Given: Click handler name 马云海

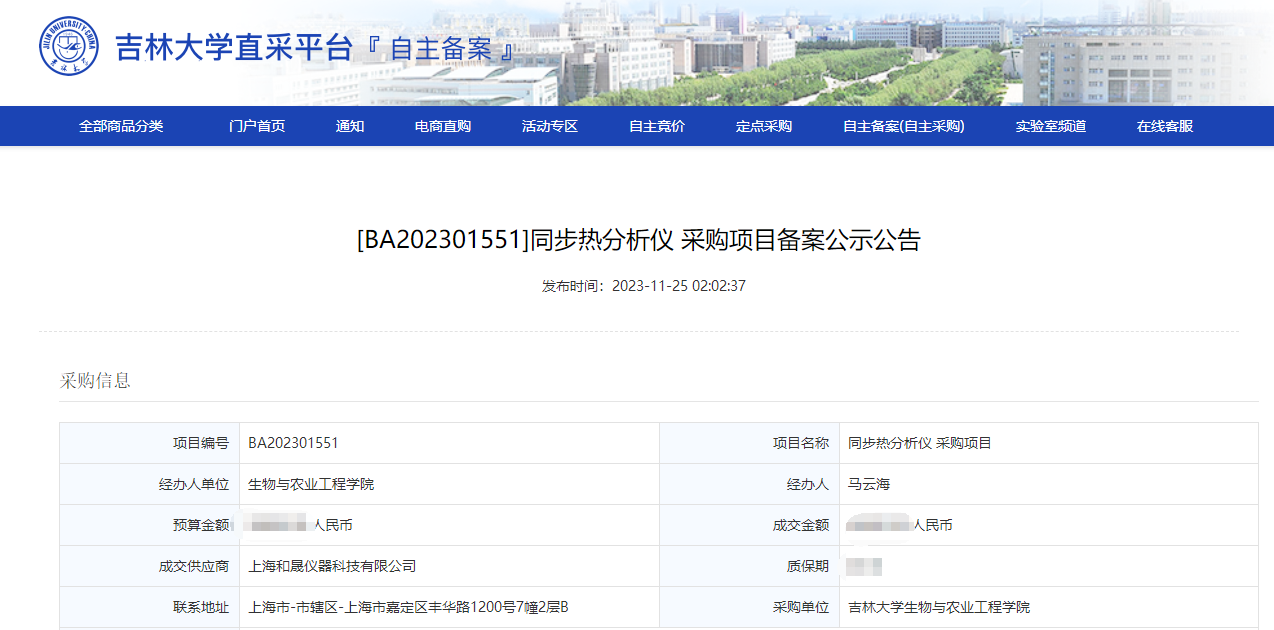Looking at the screenshot, I should tap(869, 484).
